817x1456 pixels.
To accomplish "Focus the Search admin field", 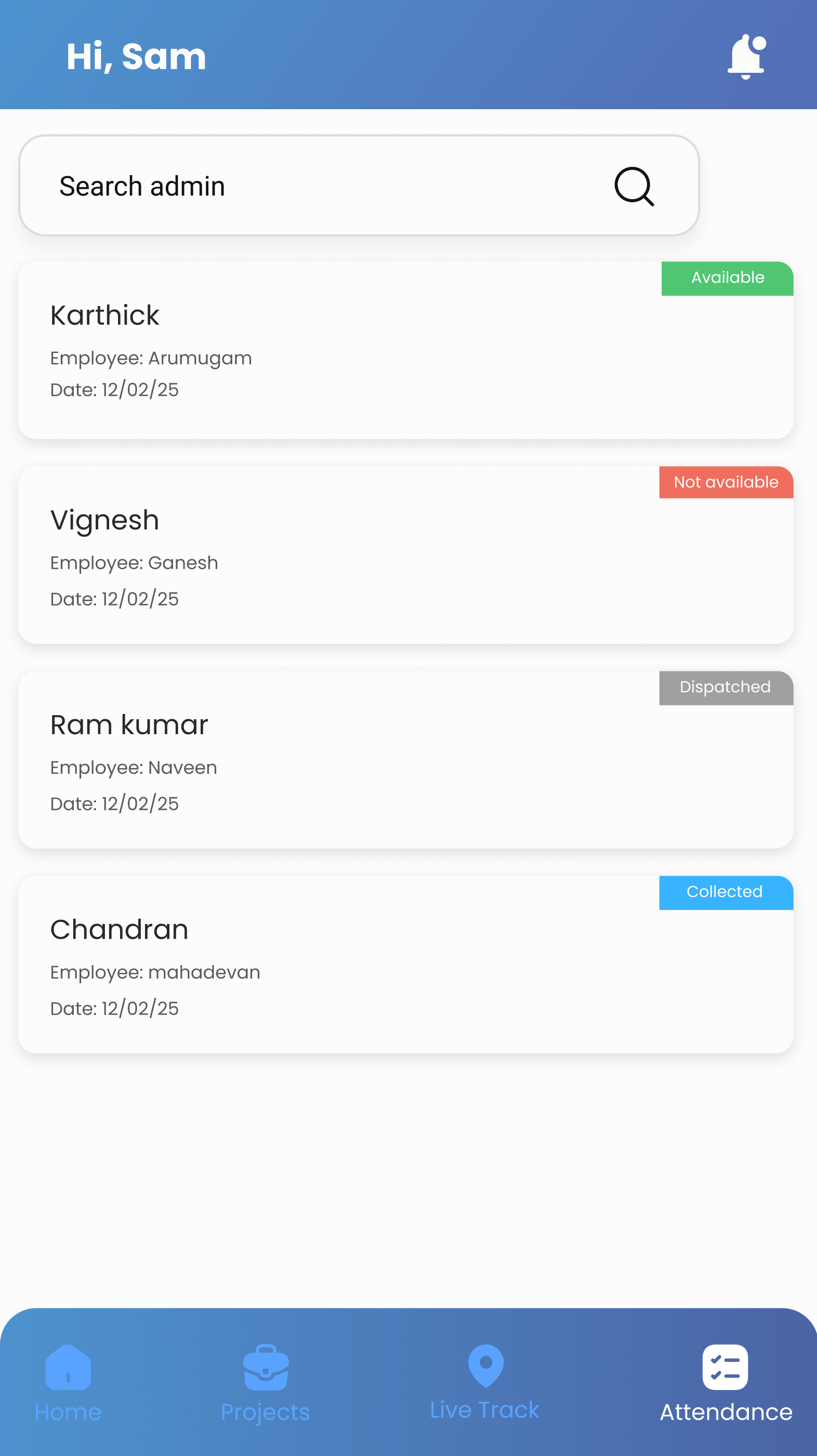I will click(317, 186).
